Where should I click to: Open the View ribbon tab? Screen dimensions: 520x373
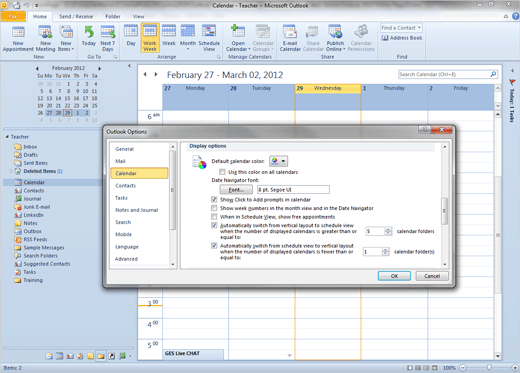pos(138,16)
